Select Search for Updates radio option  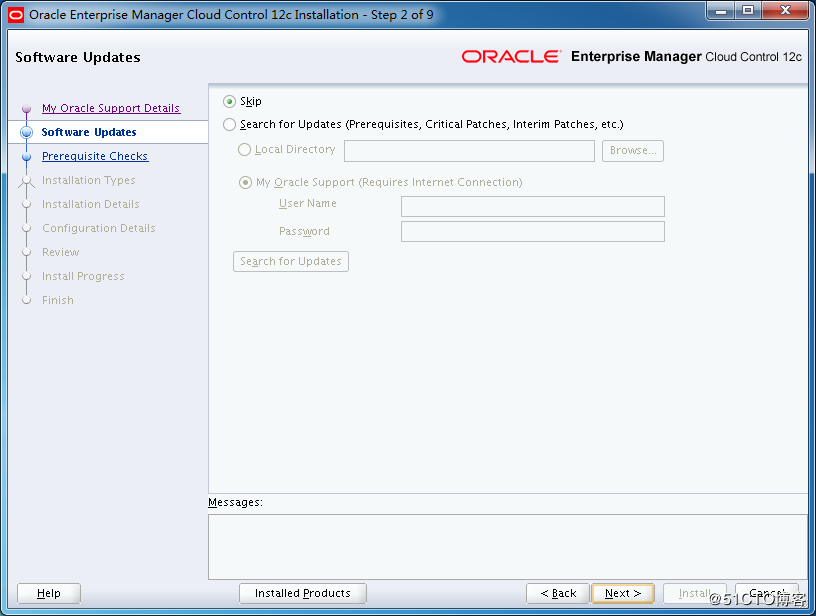[x=230, y=125]
